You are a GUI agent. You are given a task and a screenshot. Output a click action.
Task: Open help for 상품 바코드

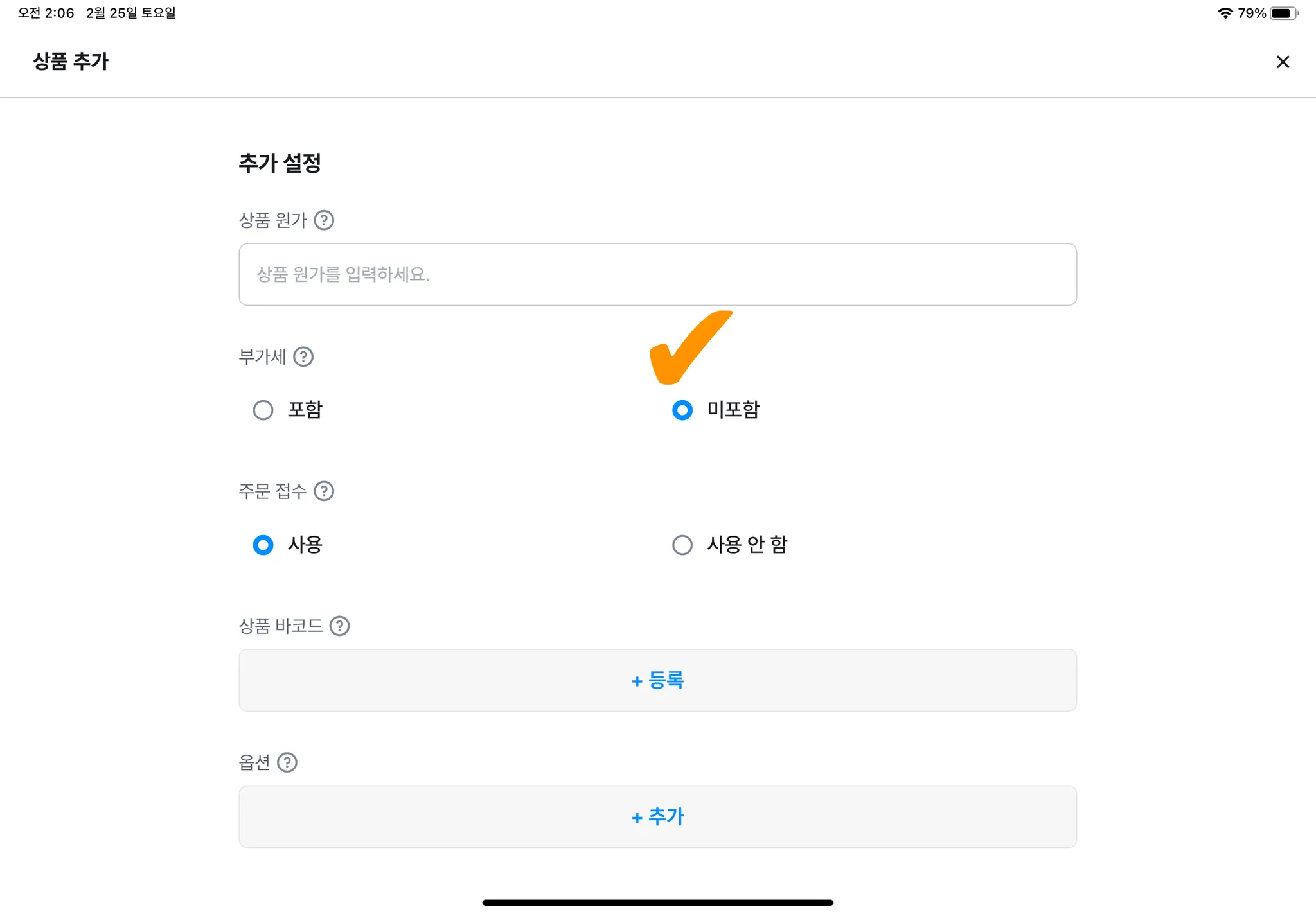point(339,626)
